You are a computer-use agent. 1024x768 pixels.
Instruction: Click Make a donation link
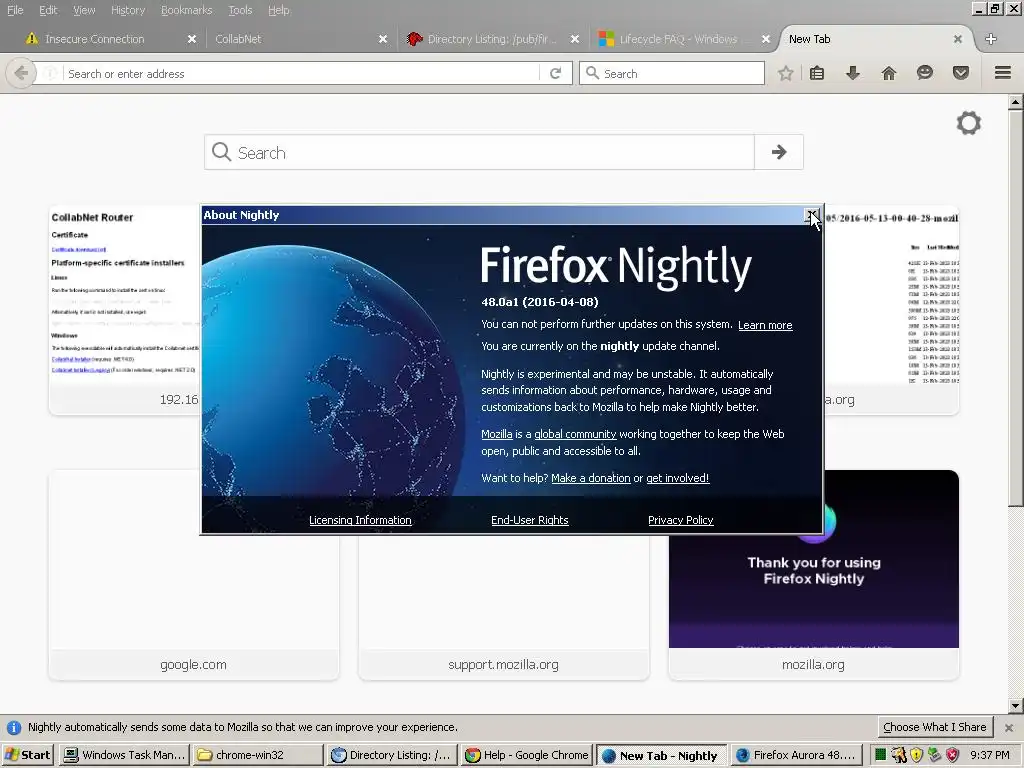tap(591, 478)
